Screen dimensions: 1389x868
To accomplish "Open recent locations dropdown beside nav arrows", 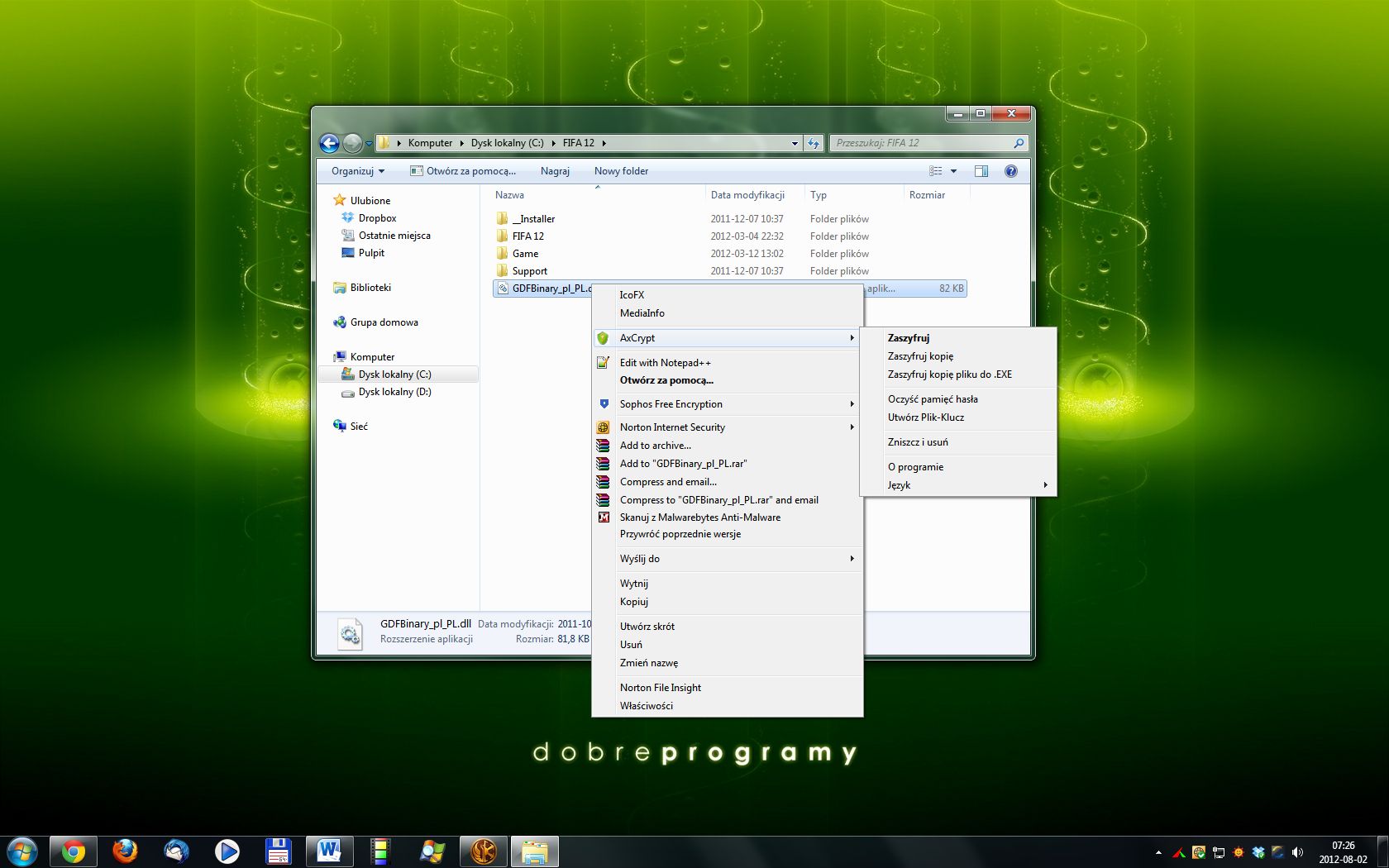I will 369,144.
